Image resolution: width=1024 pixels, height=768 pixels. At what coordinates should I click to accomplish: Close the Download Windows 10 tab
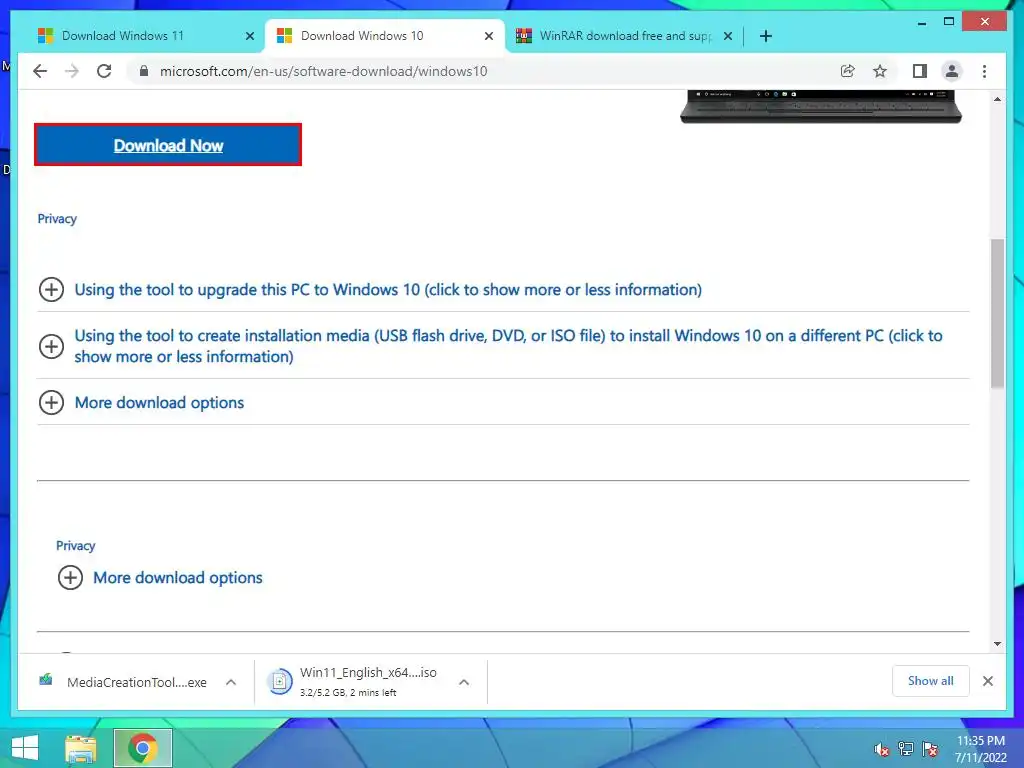(x=488, y=36)
